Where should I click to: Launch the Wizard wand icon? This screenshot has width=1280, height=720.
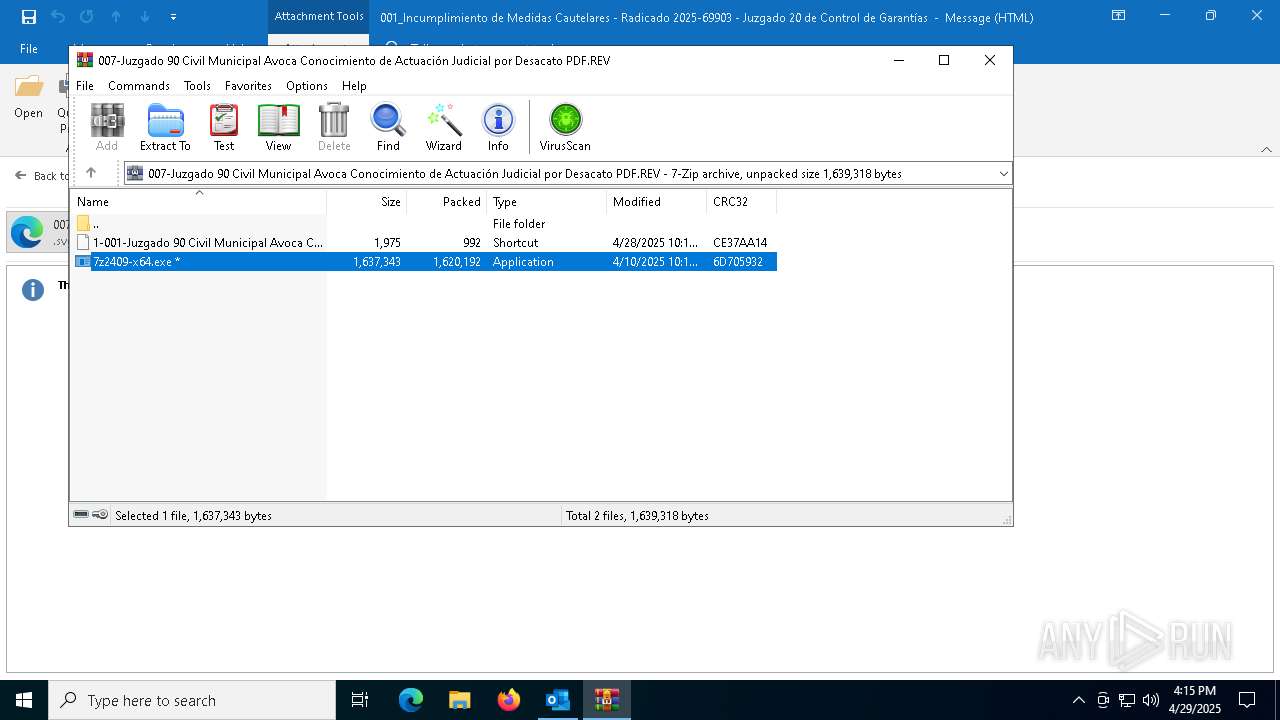coord(444,127)
